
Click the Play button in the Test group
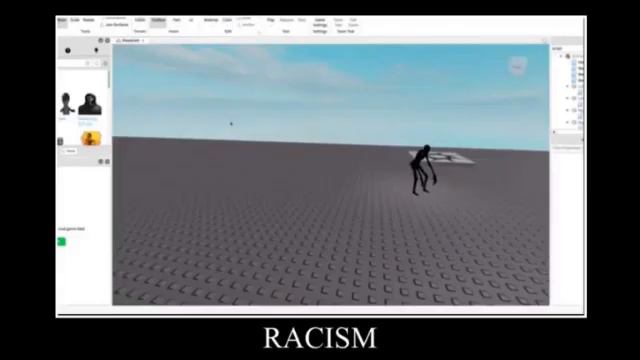271,20
